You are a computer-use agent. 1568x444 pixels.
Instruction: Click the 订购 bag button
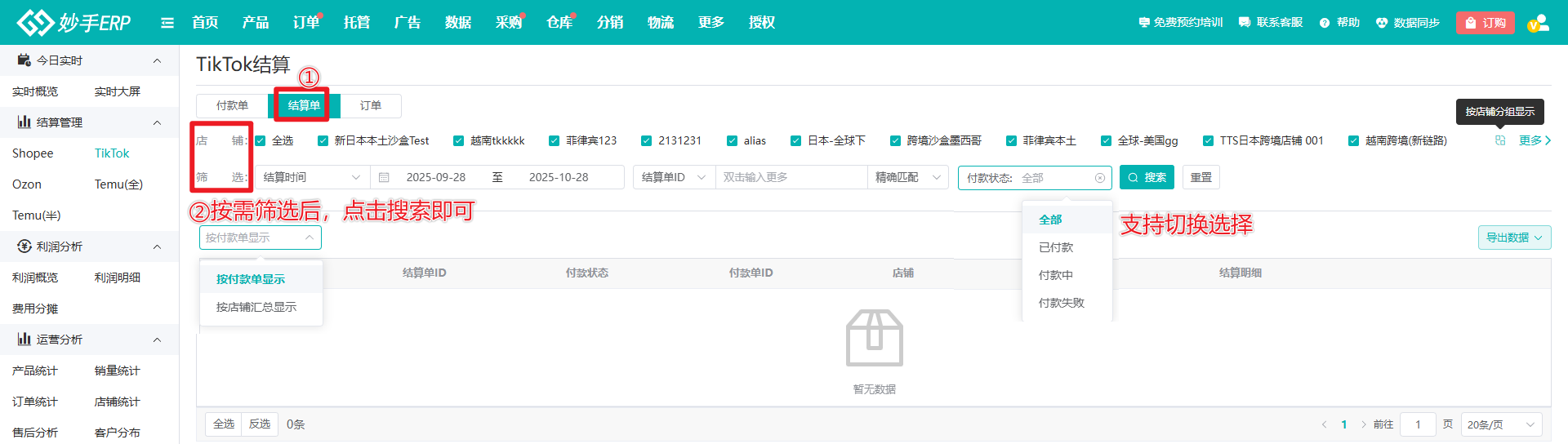pyautogui.click(x=1486, y=23)
